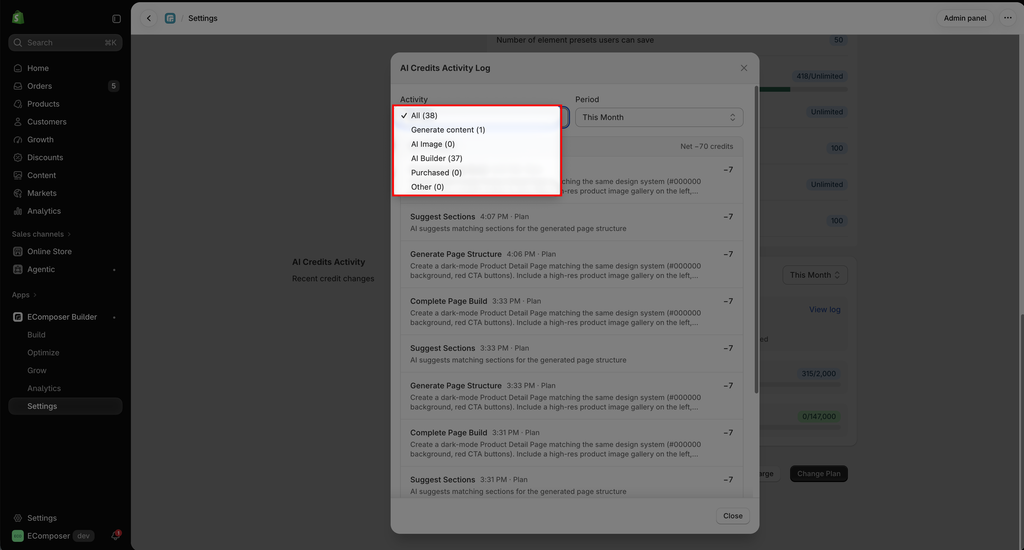Click the Generate Page Structure 3:33 PM entry
The image size is (1024, 550).
click(x=571, y=396)
